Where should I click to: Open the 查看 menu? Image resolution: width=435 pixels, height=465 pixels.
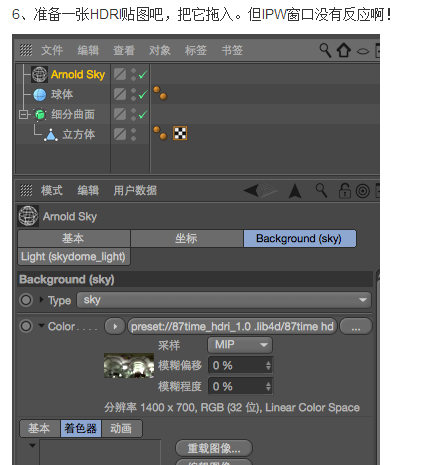pyautogui.click(x=124, y=50)
